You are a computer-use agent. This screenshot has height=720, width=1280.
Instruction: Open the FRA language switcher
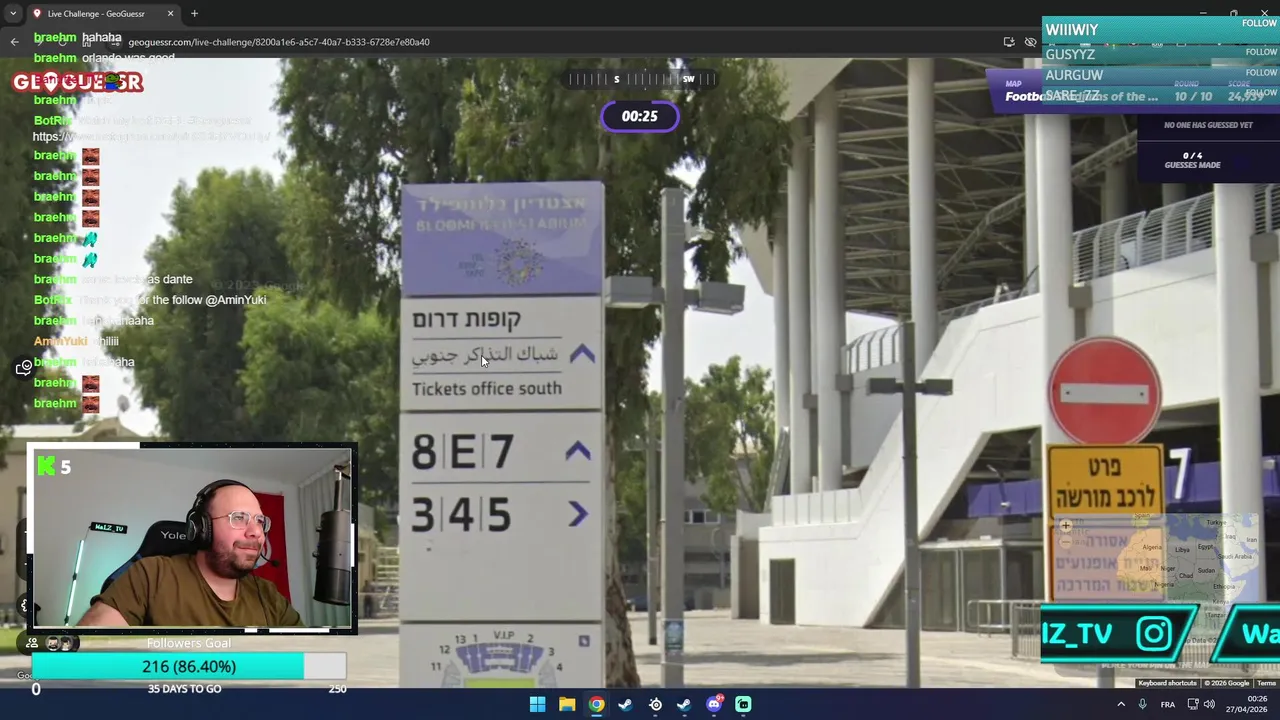tap(1167, 704)
